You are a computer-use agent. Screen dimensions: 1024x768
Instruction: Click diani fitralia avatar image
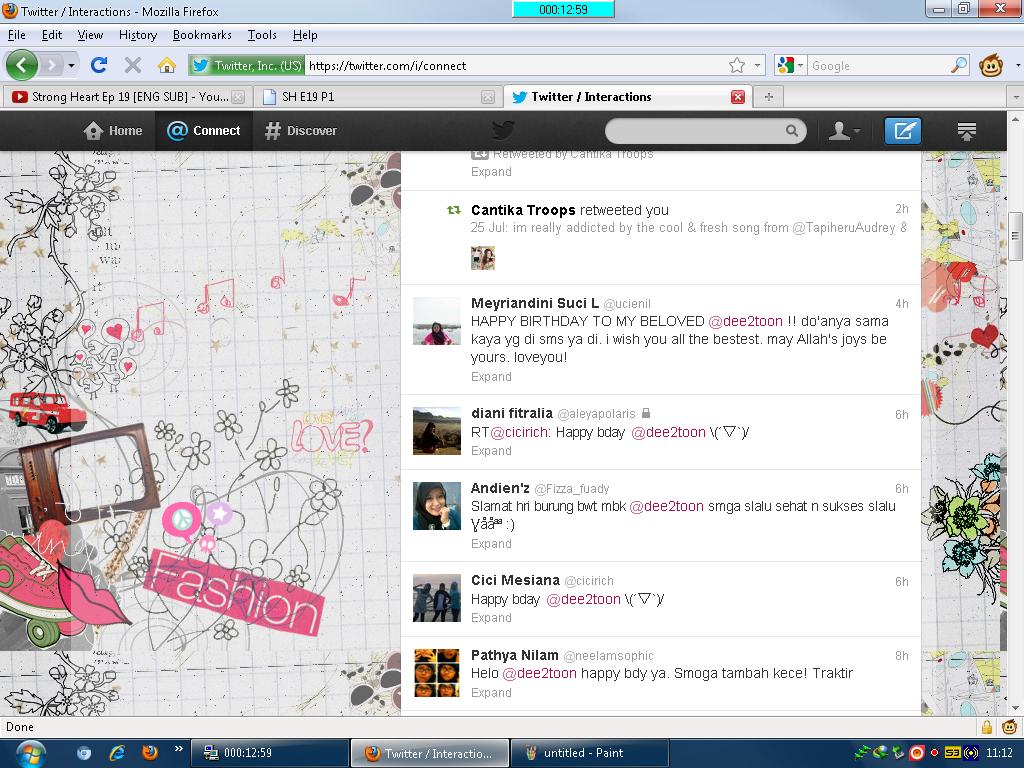pos(437,431)
